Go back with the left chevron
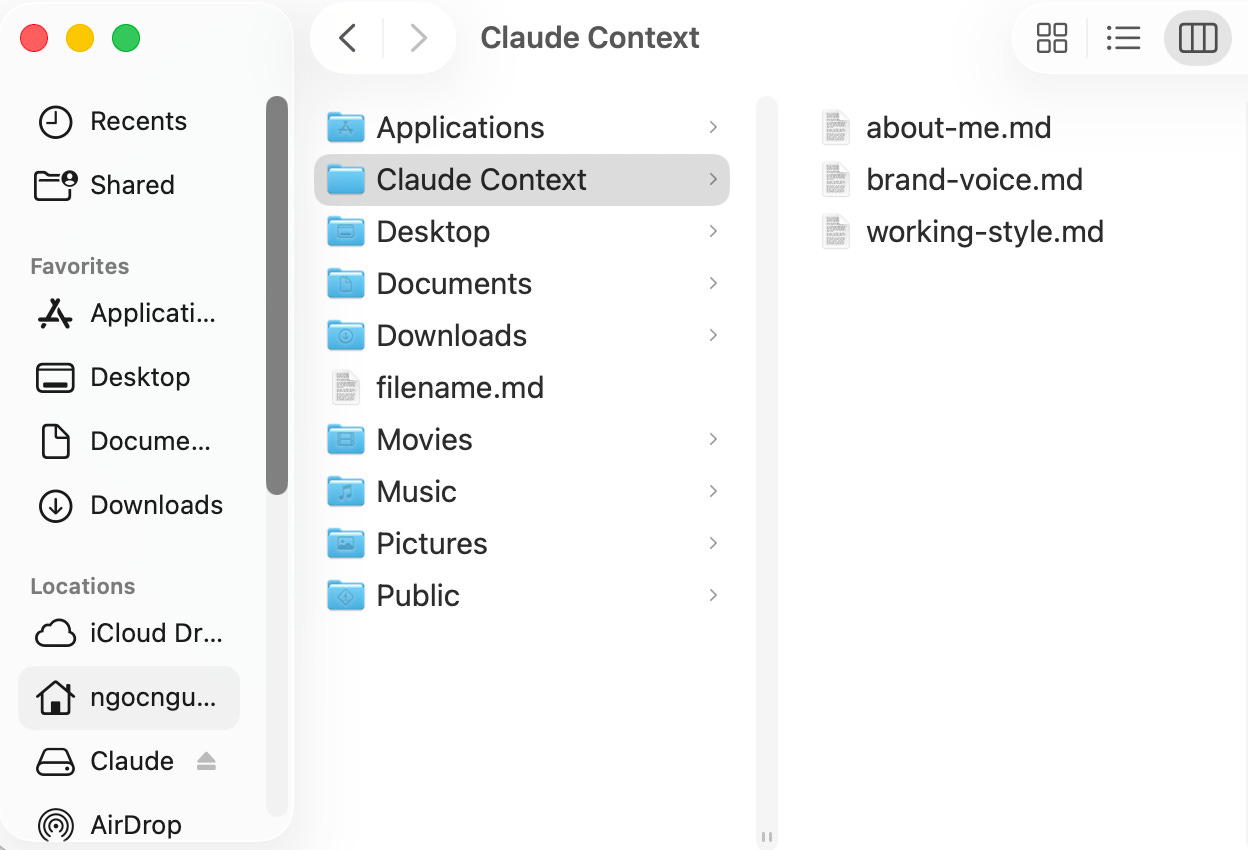1248x850 pixels. pos(347,38)
